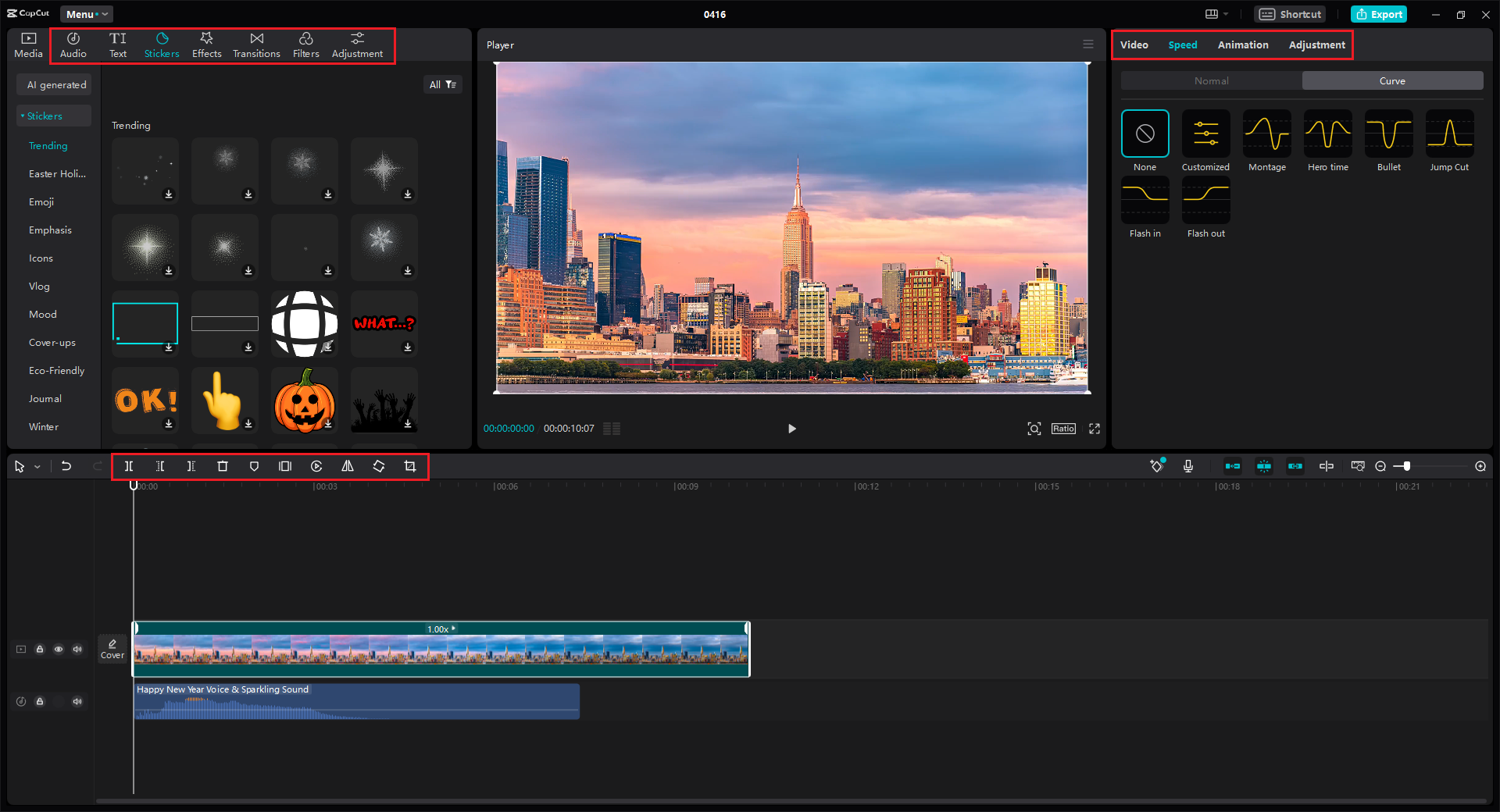Click the Export button
This screenshot has height=812, width=1500.
click(x=1379, y=14)
